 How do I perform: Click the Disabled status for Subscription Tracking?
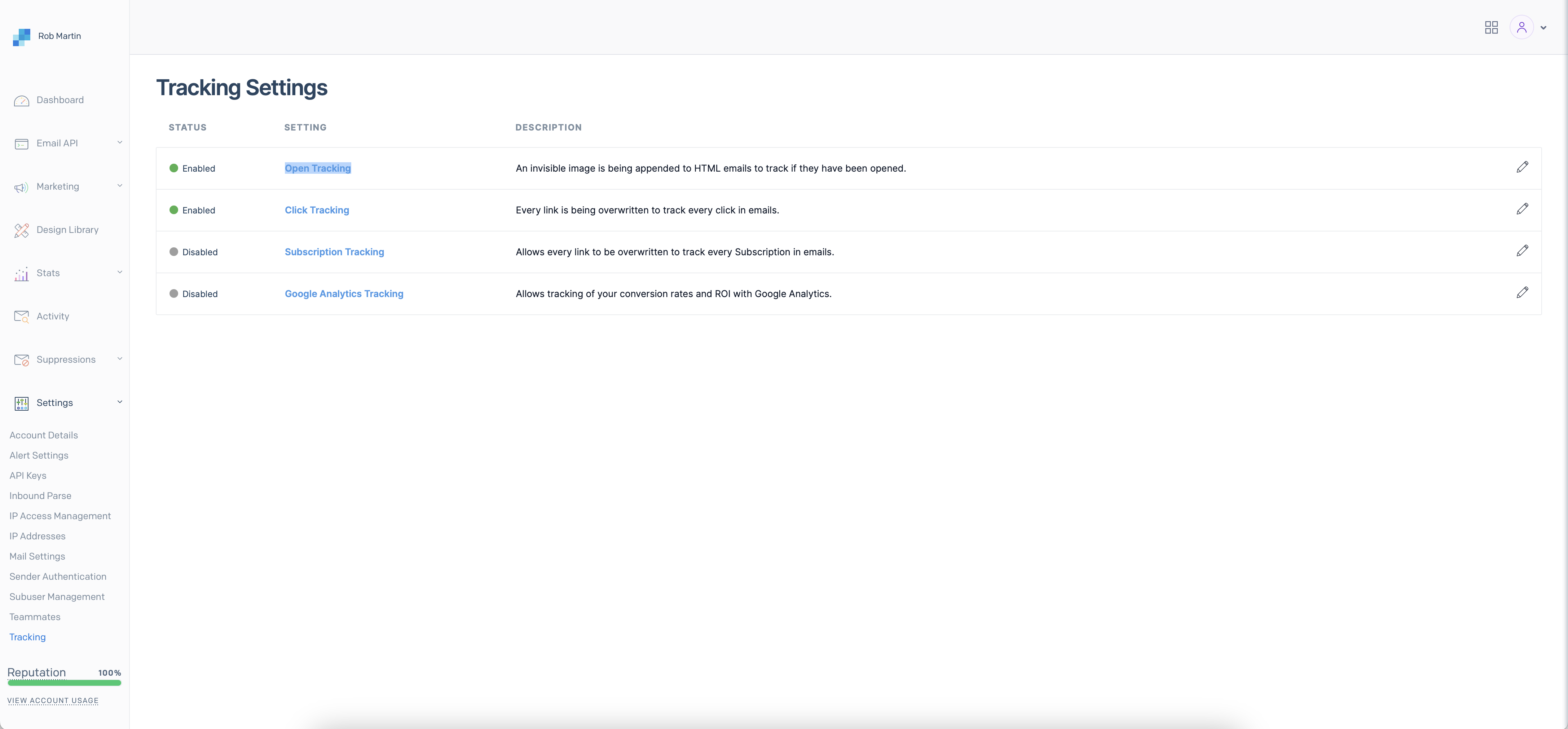(x=194, y=252)
